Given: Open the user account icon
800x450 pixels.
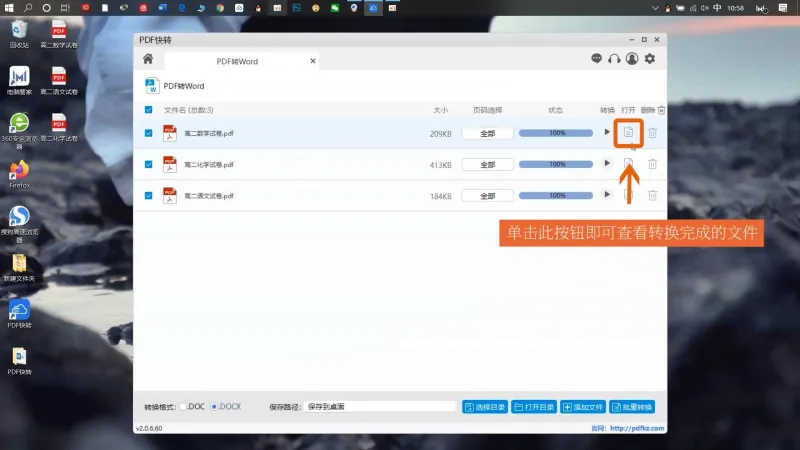Looking at the screenshot, I should point(632,59).
